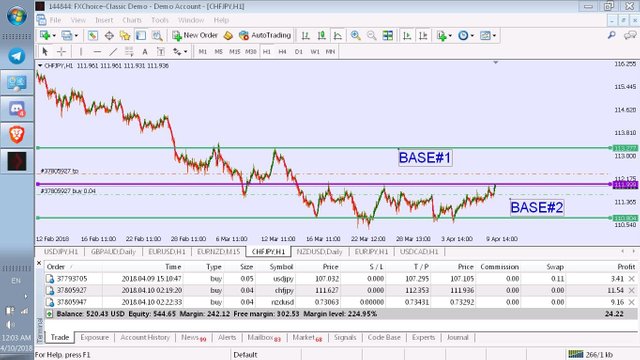Switch chart to line chart style
The image size is (640, 360).
[338, 36]
